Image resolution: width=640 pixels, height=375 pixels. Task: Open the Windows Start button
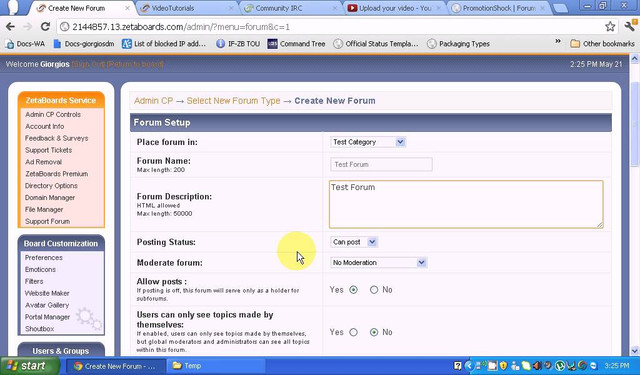coord(29,366)
